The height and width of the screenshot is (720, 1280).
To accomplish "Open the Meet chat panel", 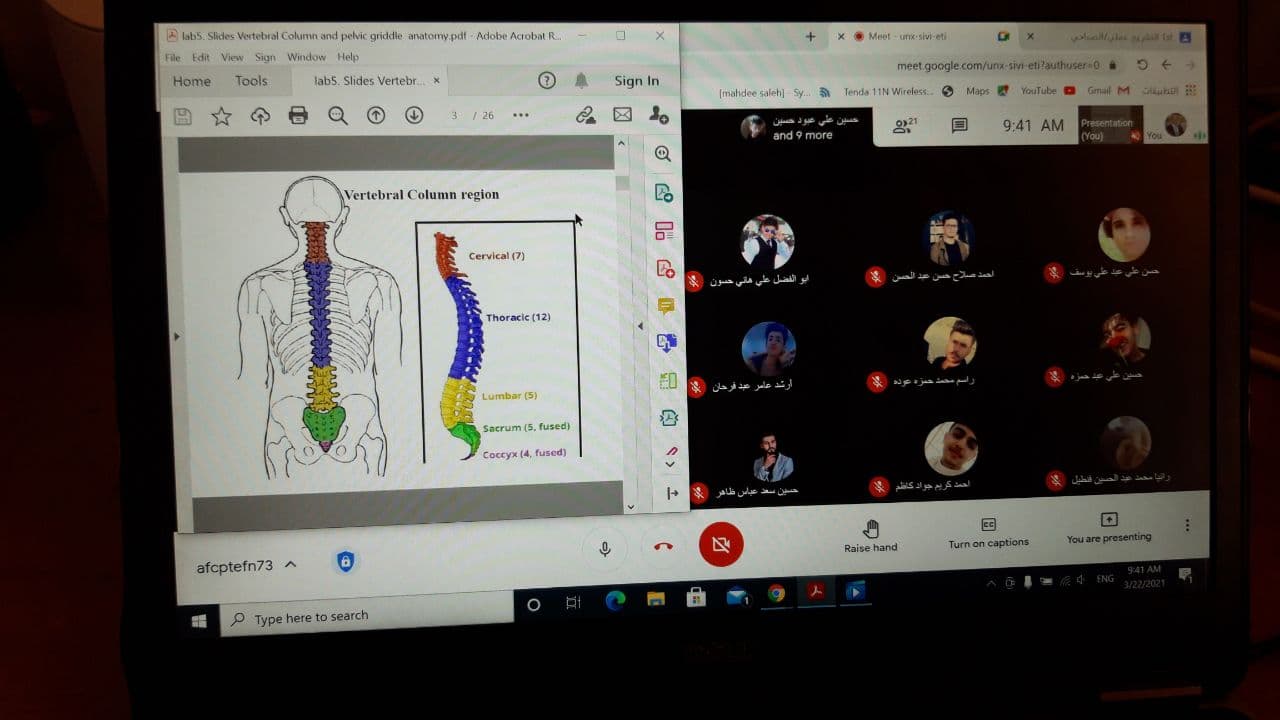I will [x=958, y=125].
